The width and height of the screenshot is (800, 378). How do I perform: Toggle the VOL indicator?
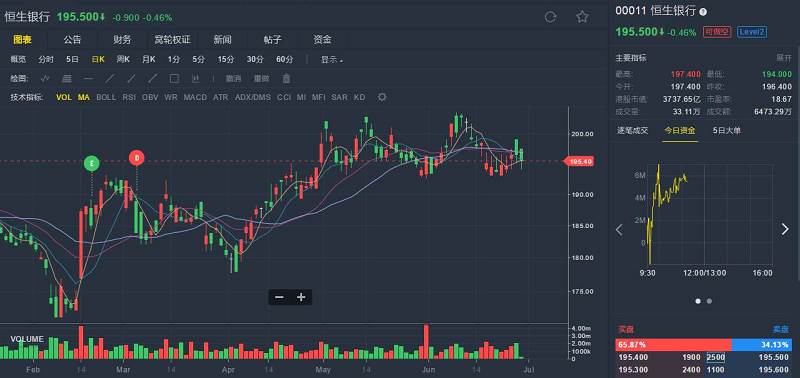point(64,97)
